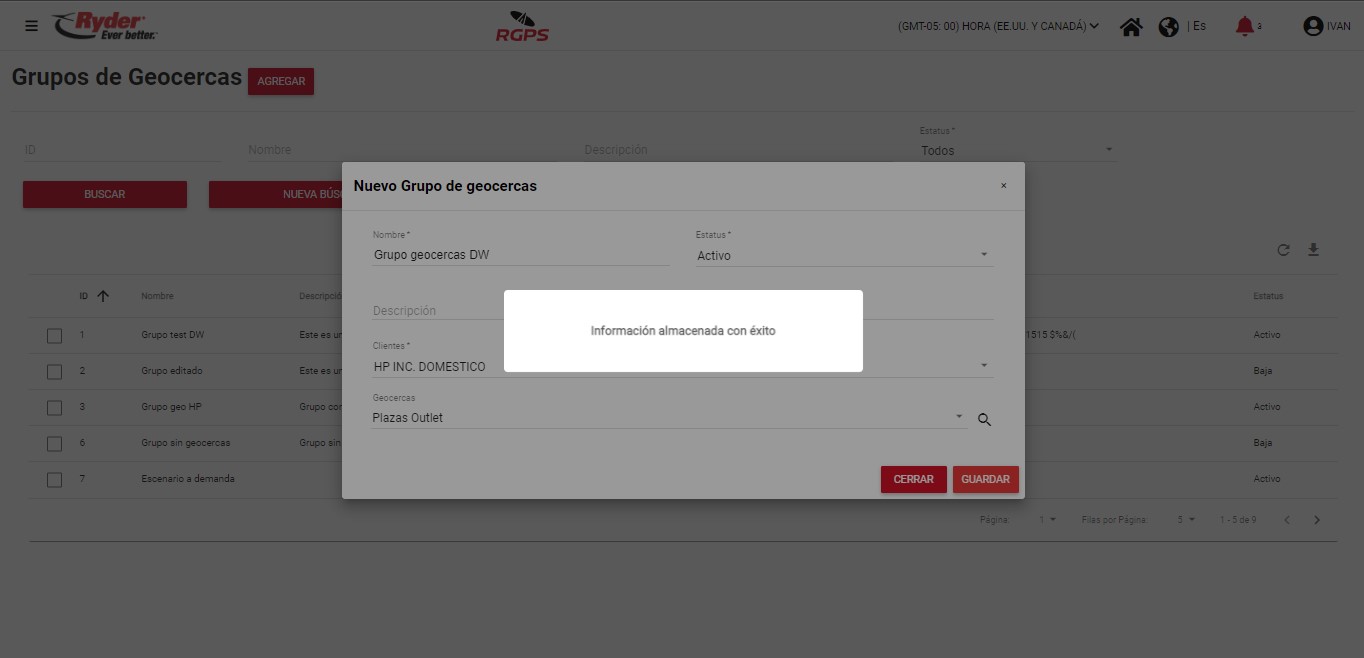The width and height of the screenshot is (1364, 658).
Task: Expand the Geocercas Plazas Outlet dropdown
Action: pyautogui.click(x=959, y=417)
